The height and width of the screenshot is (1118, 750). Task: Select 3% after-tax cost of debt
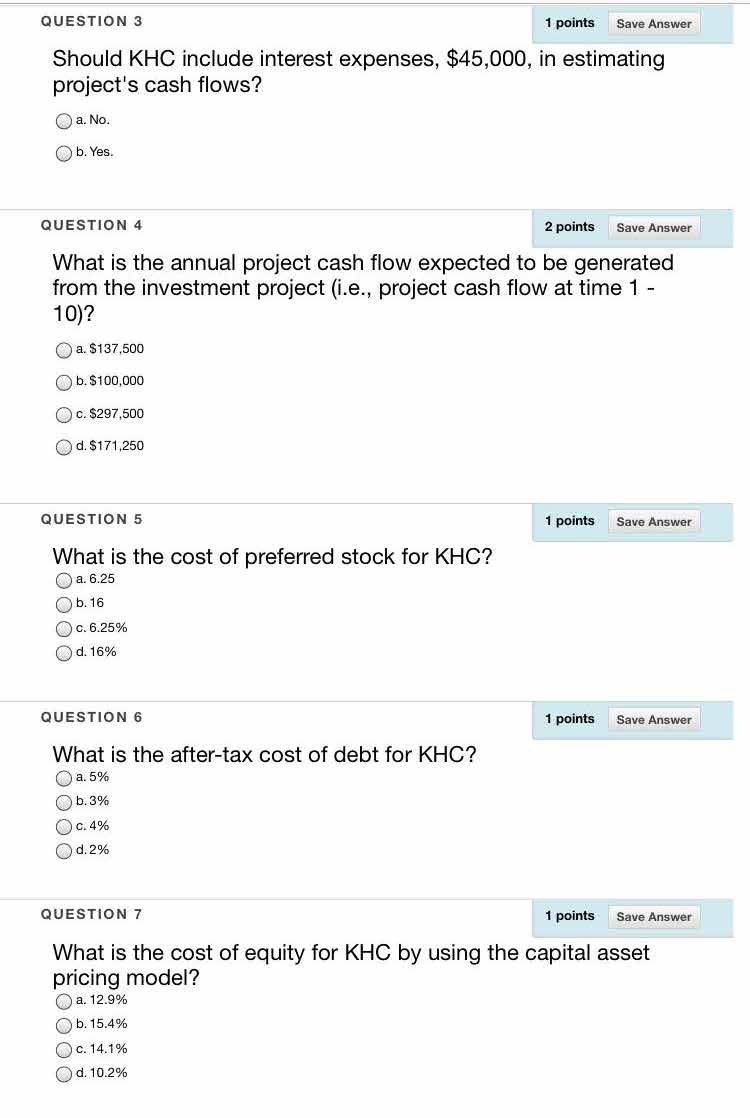click(64, 801)
